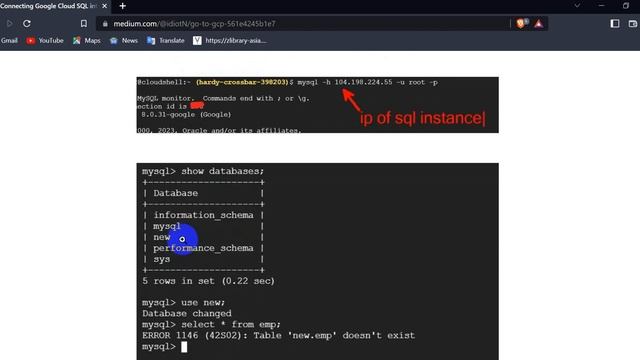Click the 'use new;' command line

[x=183, y=302]
